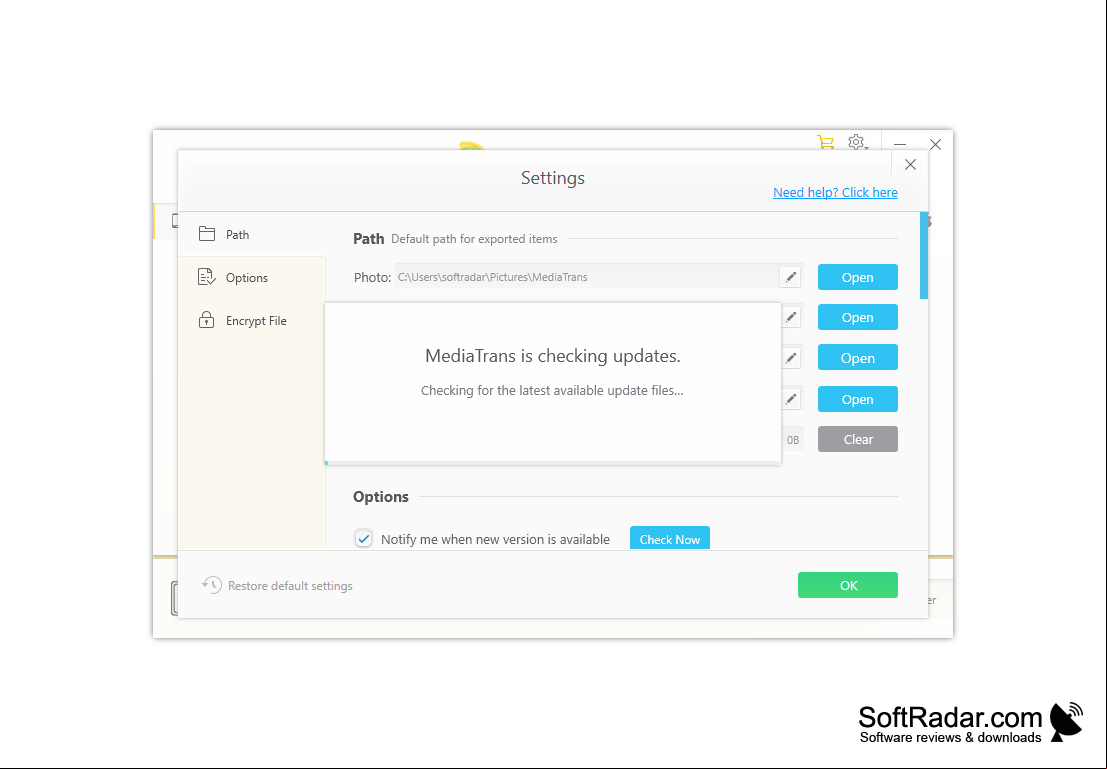Click the second pencil edit icon below Photo's
This screenshot has width=1107, height=769.
791,318
